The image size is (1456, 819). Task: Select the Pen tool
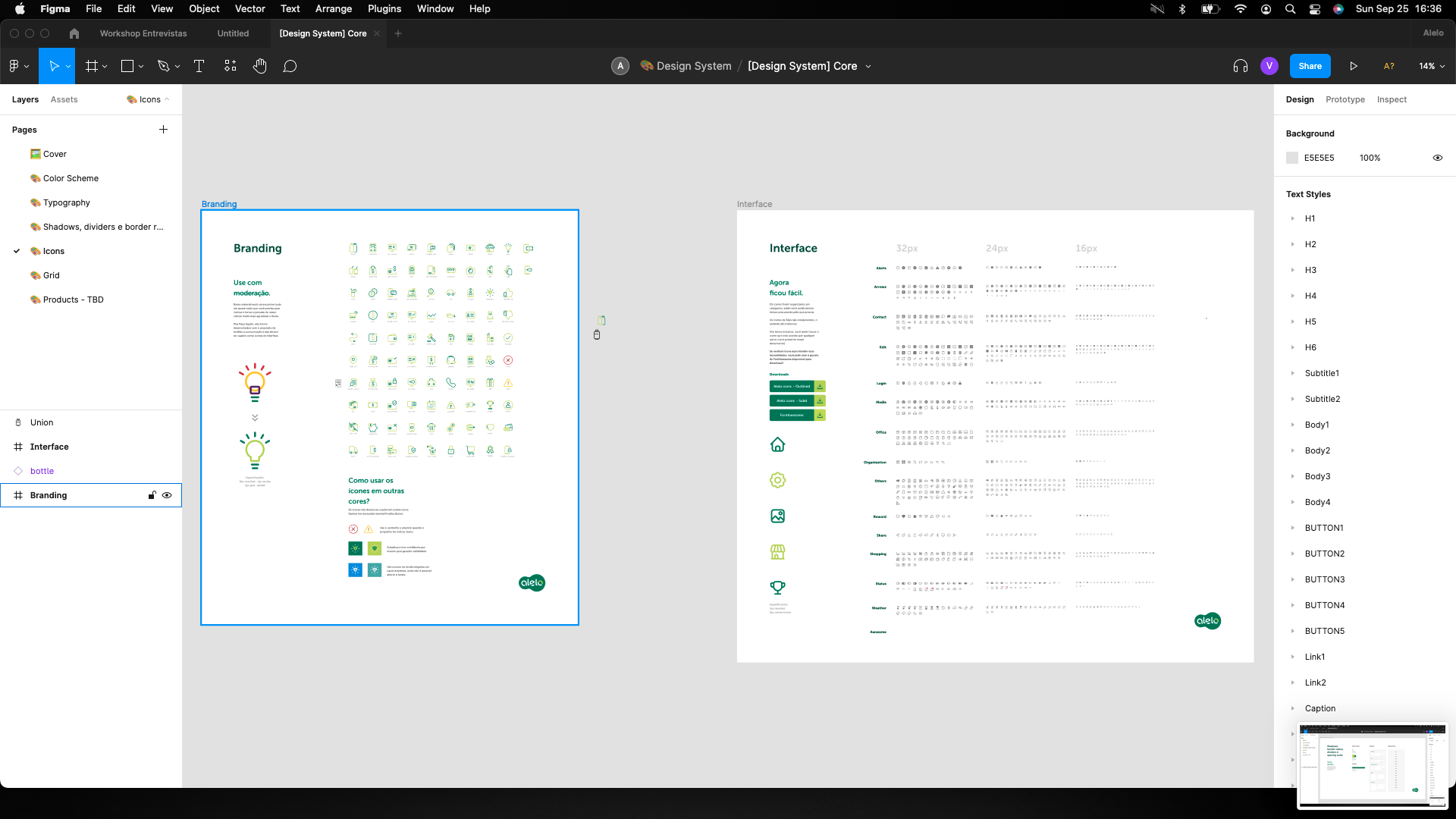tap(163, 66)
